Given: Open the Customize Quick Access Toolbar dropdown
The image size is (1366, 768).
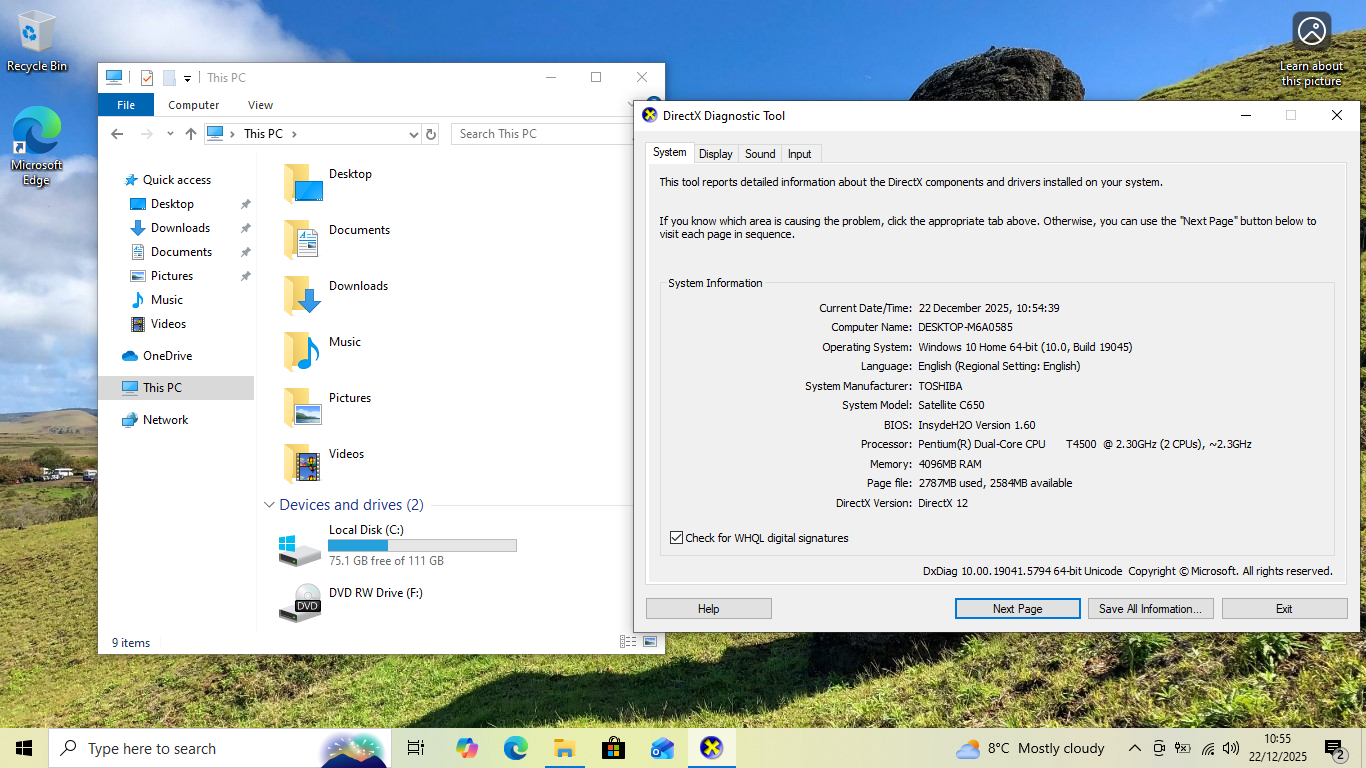Looking at the screenshot, I should pyautogui.click(x=187, y=78).
